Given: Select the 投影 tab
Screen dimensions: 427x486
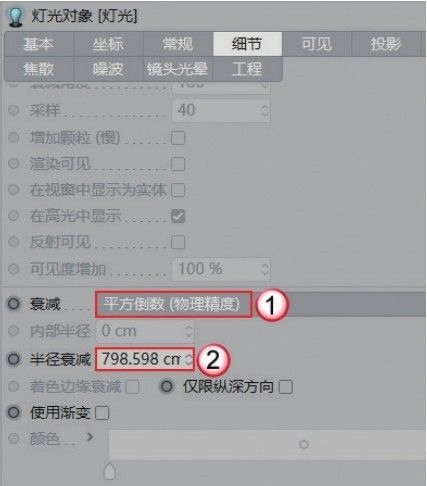Looking at the screenshot, I should click(x=386, y=44).
